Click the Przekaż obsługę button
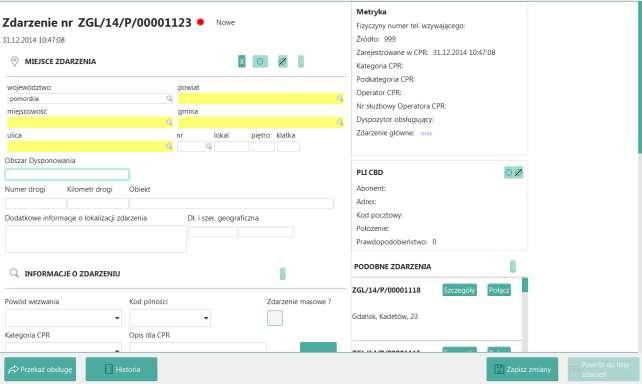 (40, 369)
